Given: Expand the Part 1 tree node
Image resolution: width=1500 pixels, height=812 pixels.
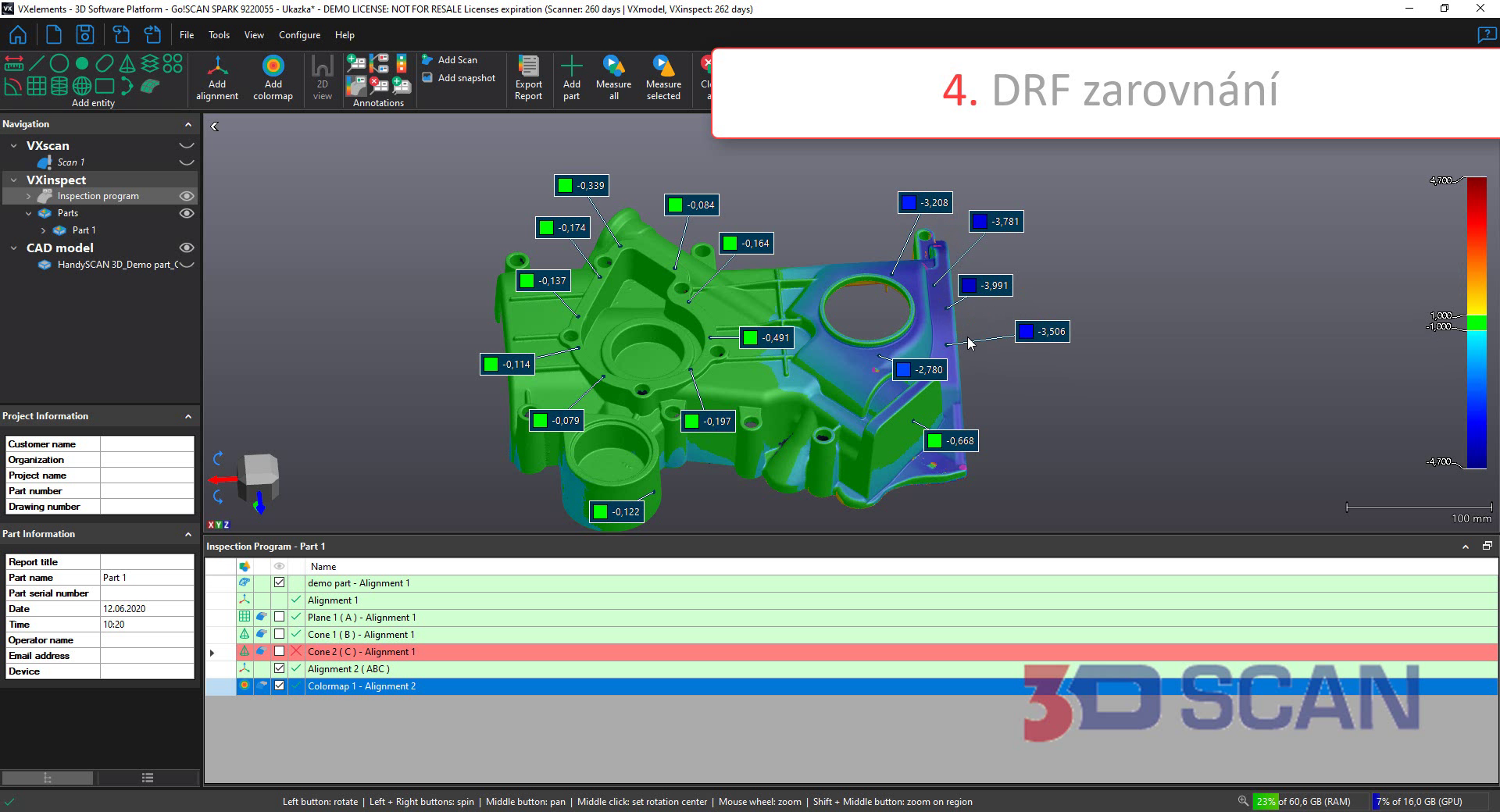Looking at the screenshot, I should click(x=44, y=230).
